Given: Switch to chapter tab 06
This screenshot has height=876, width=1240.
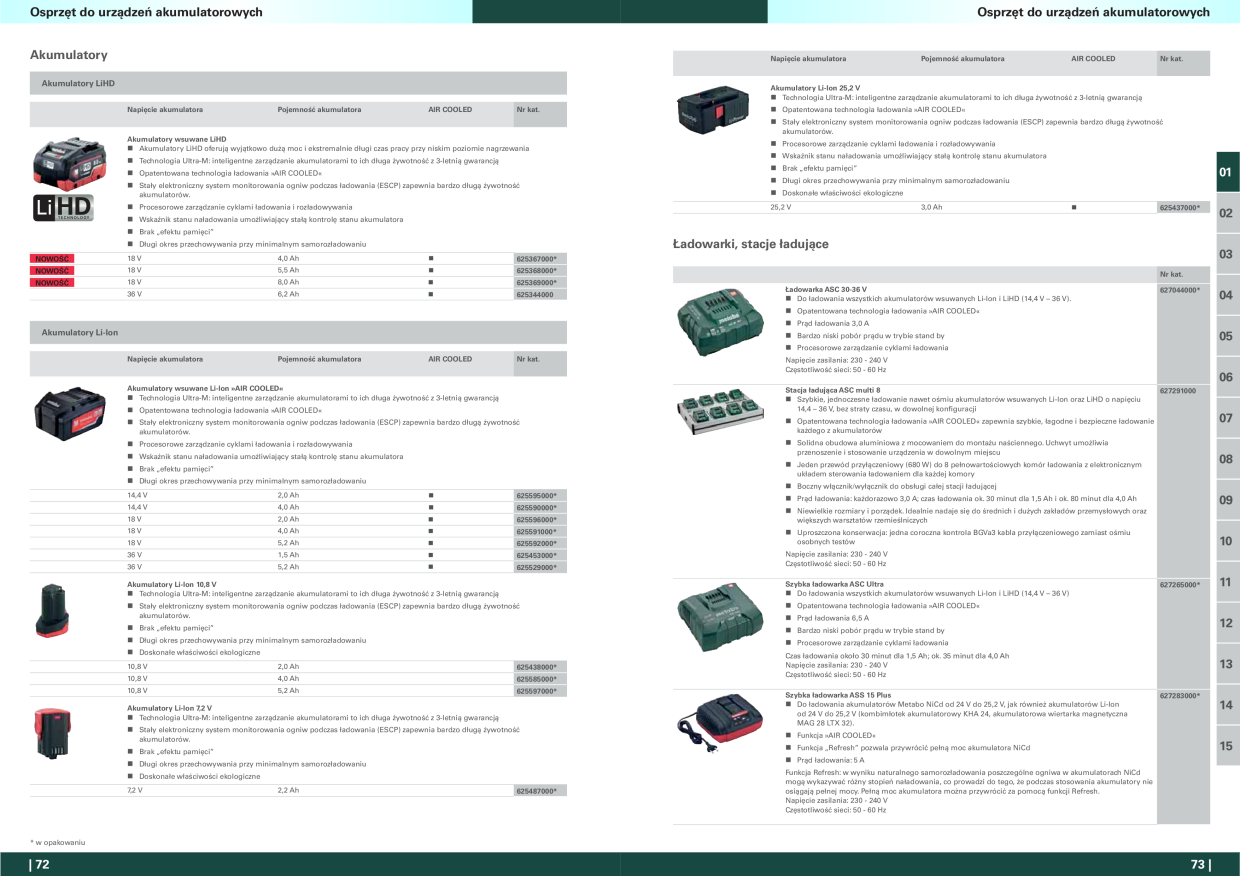Looking at the screenshot, I should (1227, 377).
